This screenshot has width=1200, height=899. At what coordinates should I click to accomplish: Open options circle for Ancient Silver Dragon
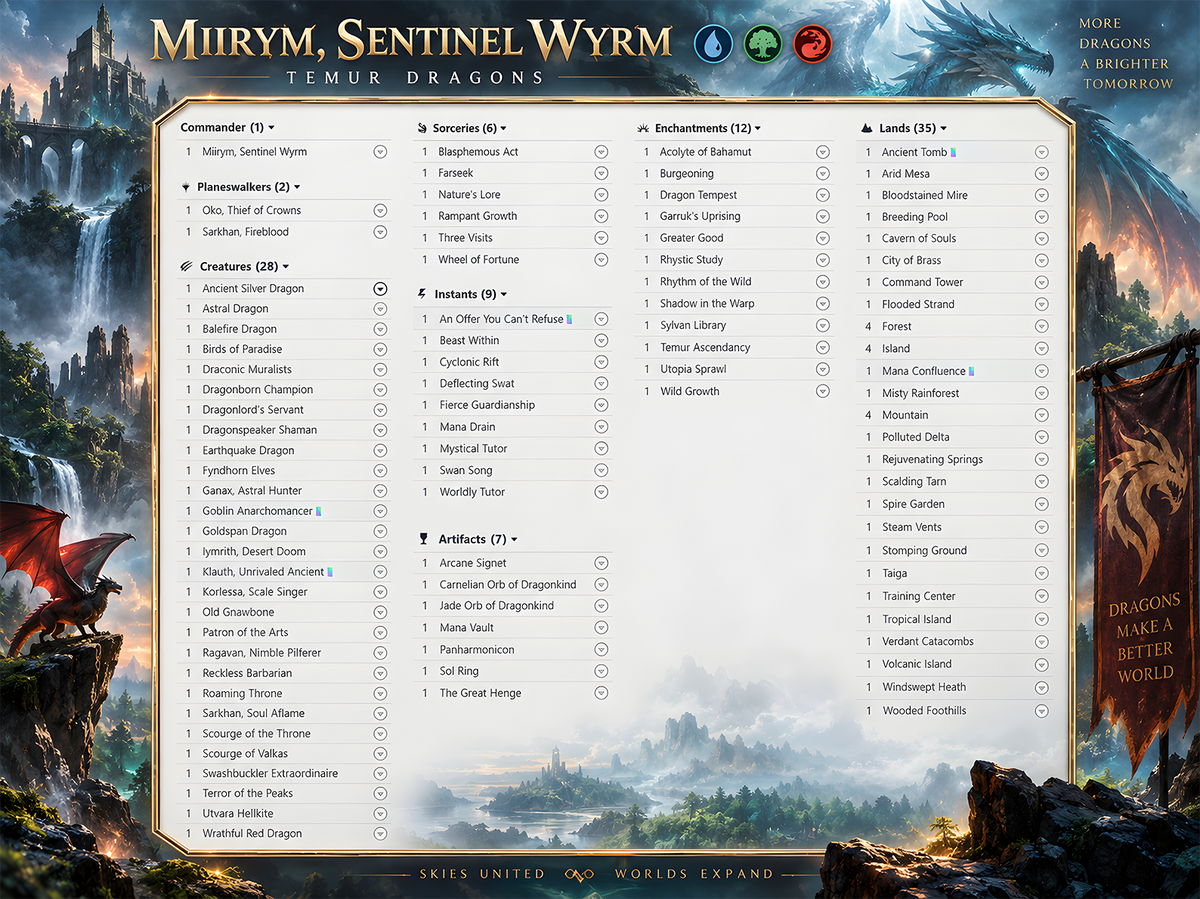[380, 288]
